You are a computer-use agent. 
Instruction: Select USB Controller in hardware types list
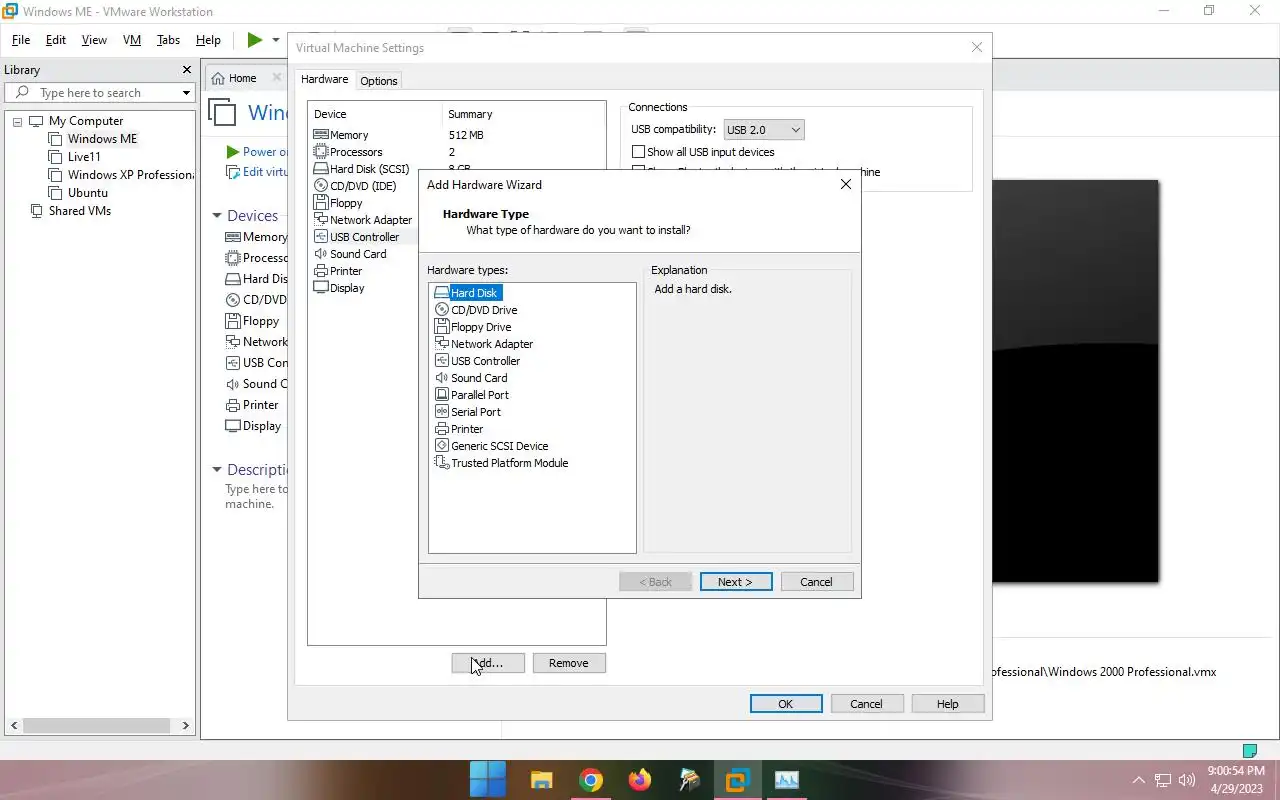tap(478, 361)
